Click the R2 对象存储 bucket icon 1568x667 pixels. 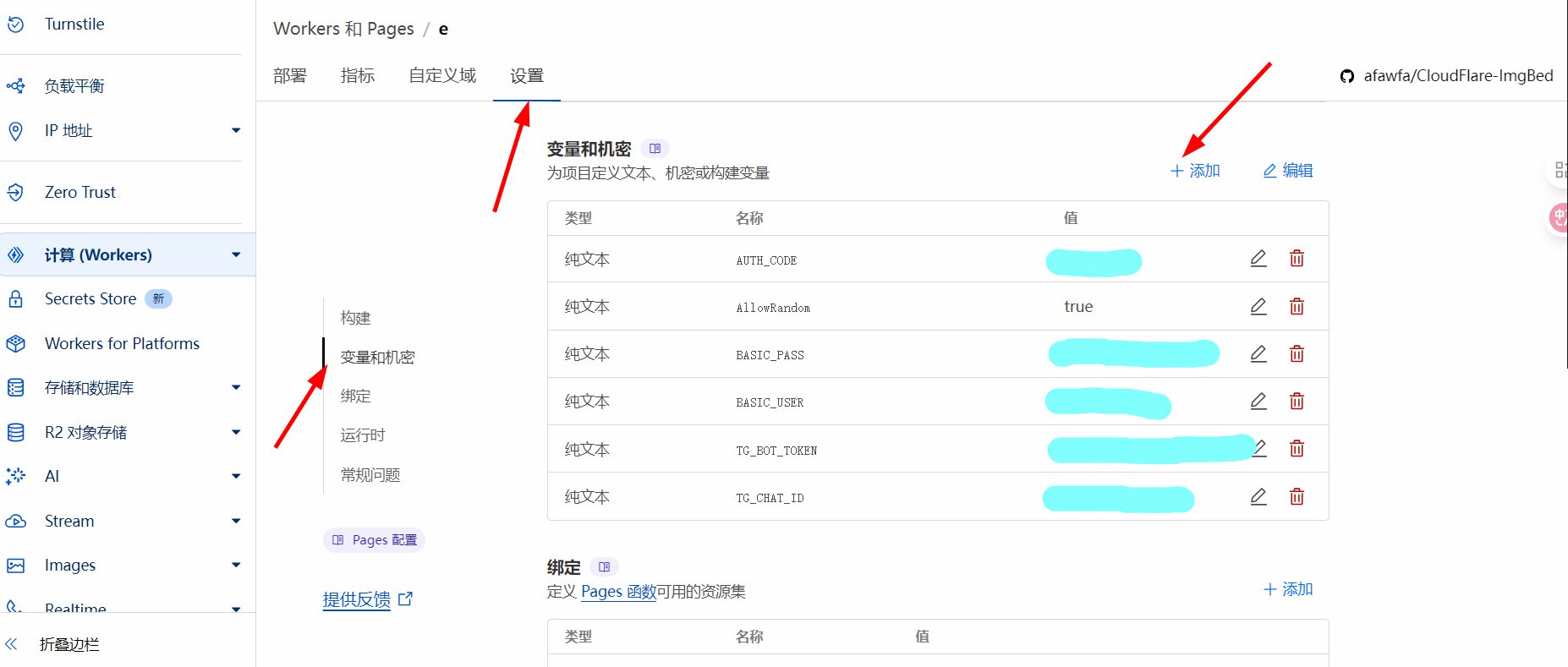pyautogui.click(x=15, y=433)
